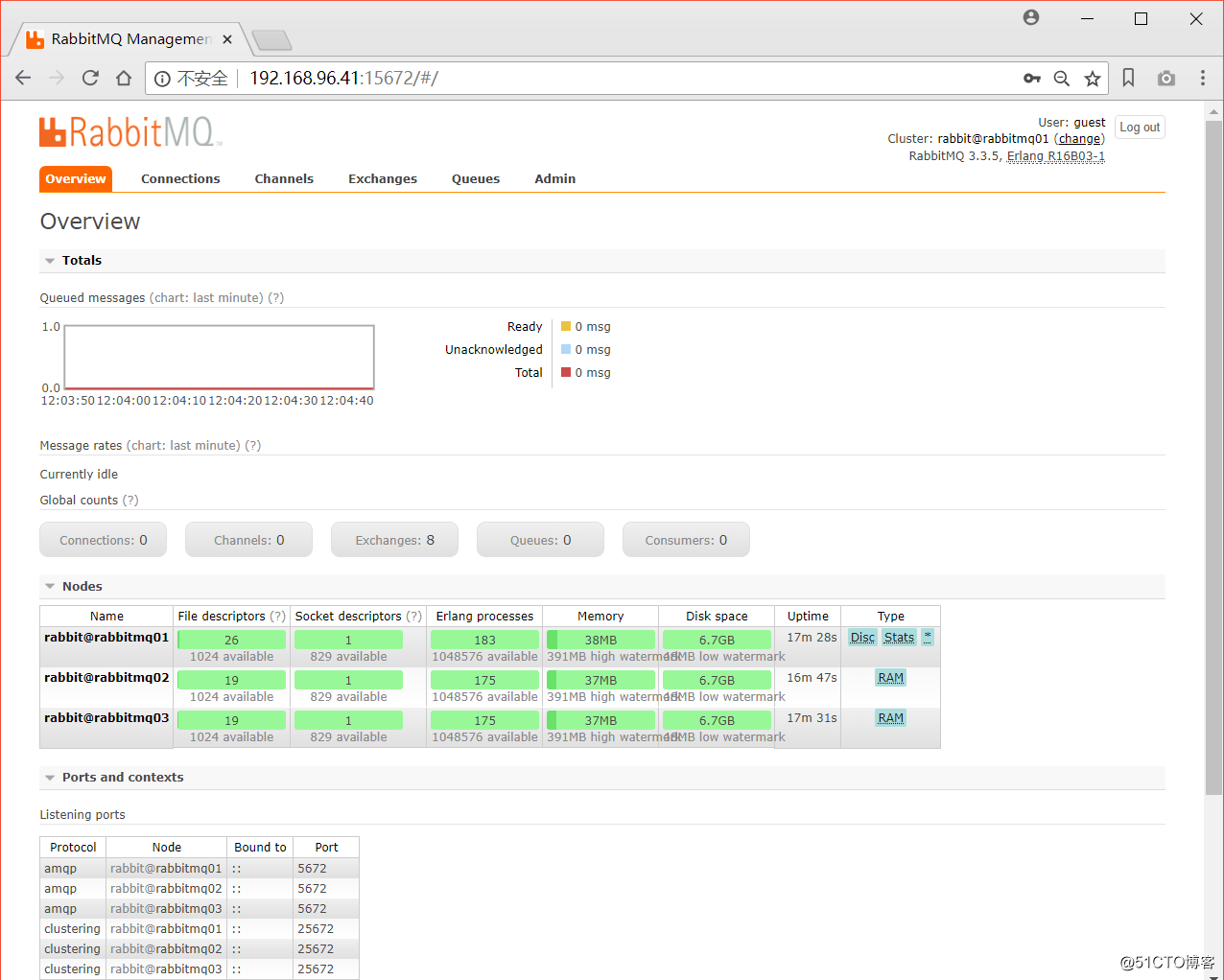Viewport: 1224px width, 980px height.
Task: Open help for Message rates
Action: click(x=253, y=446)
